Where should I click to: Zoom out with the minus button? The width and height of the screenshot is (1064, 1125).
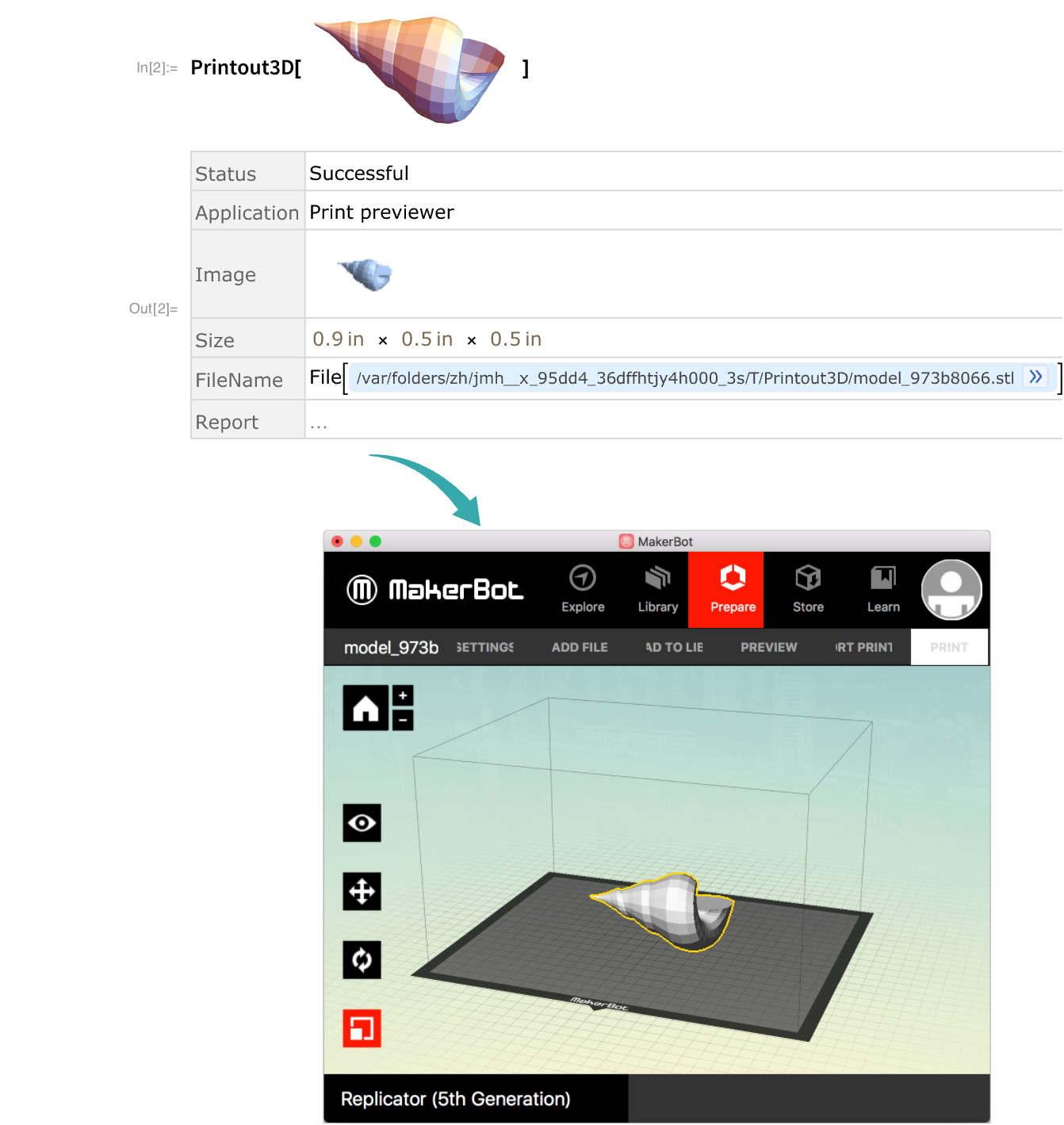point(403,720)
